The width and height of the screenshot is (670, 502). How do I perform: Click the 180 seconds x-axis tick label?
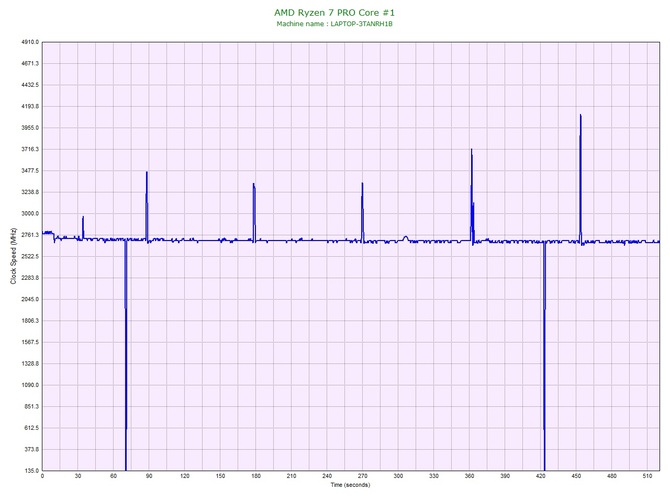256,476
